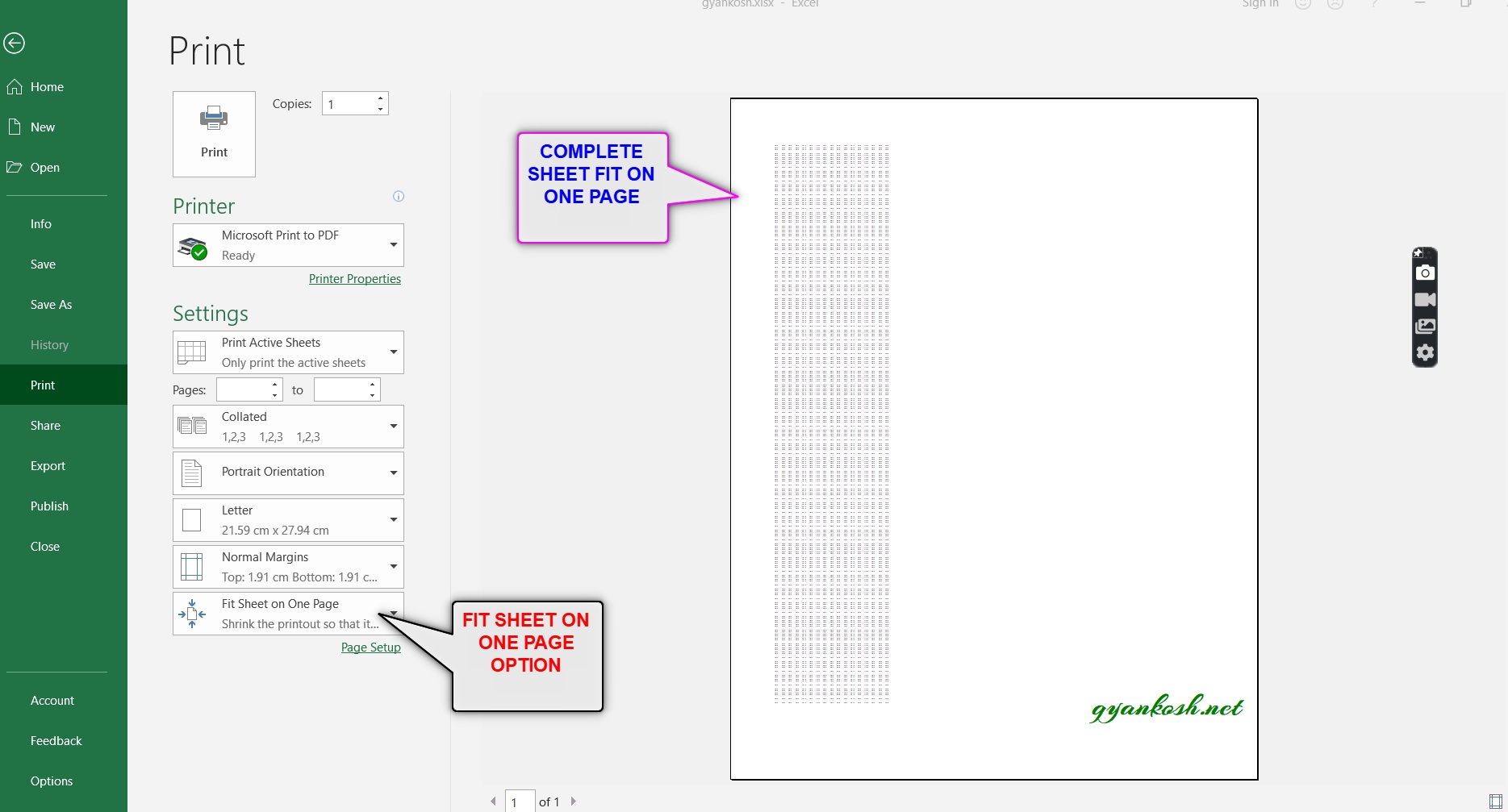Click Close in the sidebar
Screen dimensions: 1508x812
point(64,547)
